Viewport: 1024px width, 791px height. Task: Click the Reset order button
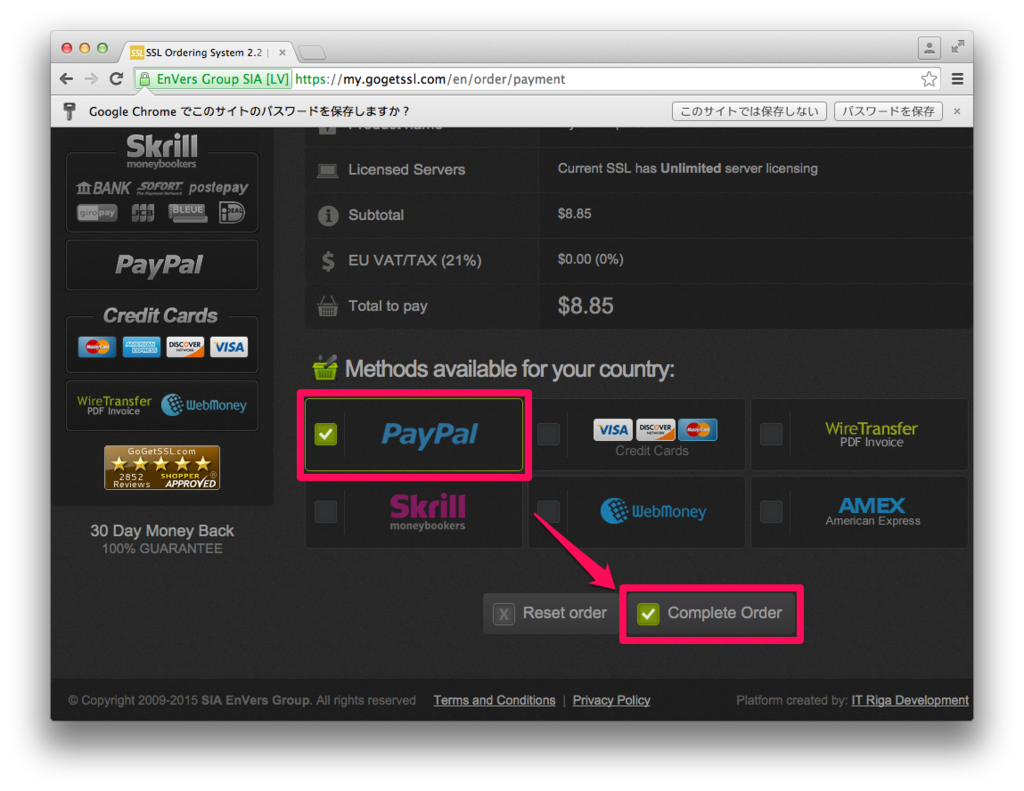click(550, 613)
